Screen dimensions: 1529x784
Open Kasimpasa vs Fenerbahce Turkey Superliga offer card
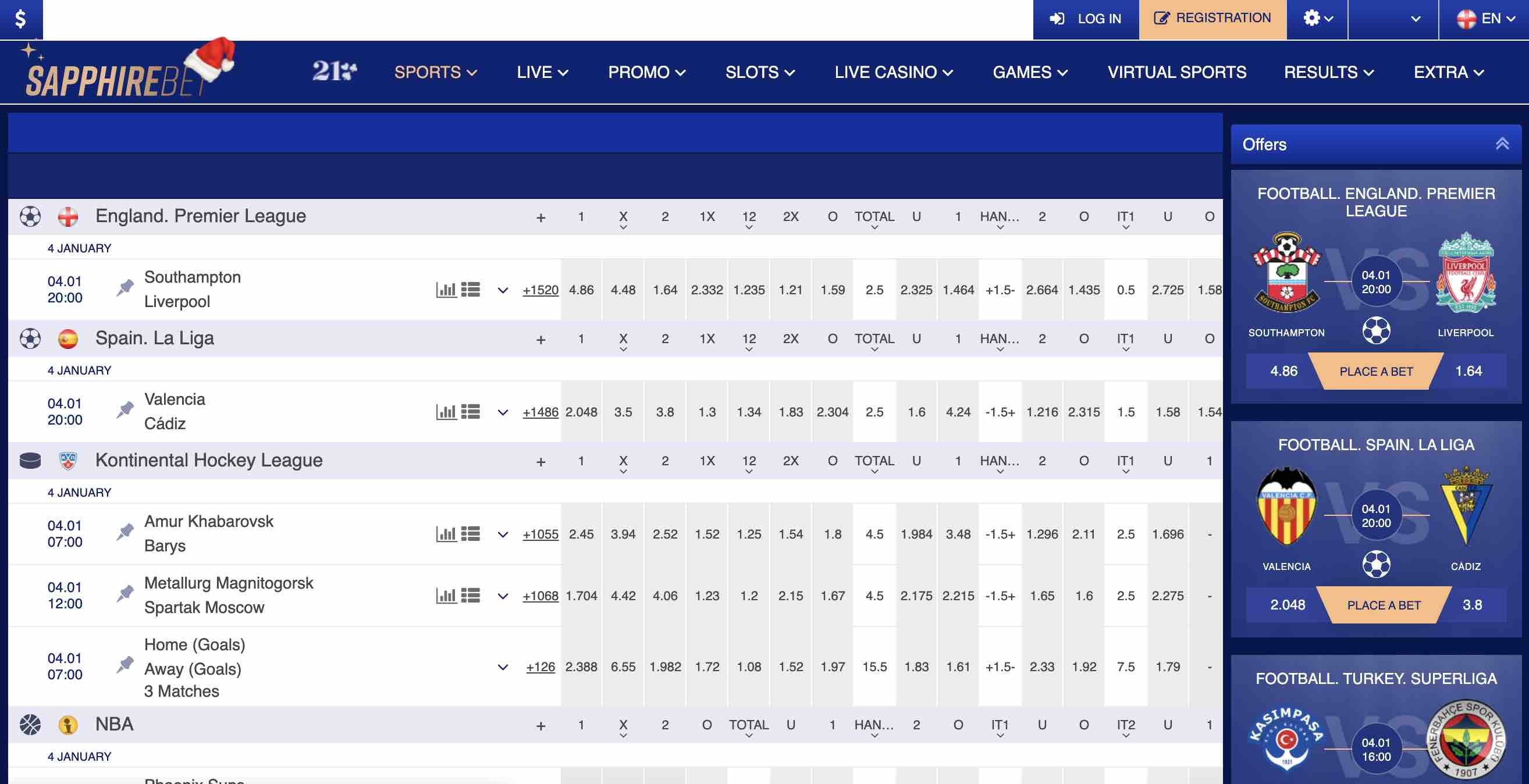tap(1376, 721)
